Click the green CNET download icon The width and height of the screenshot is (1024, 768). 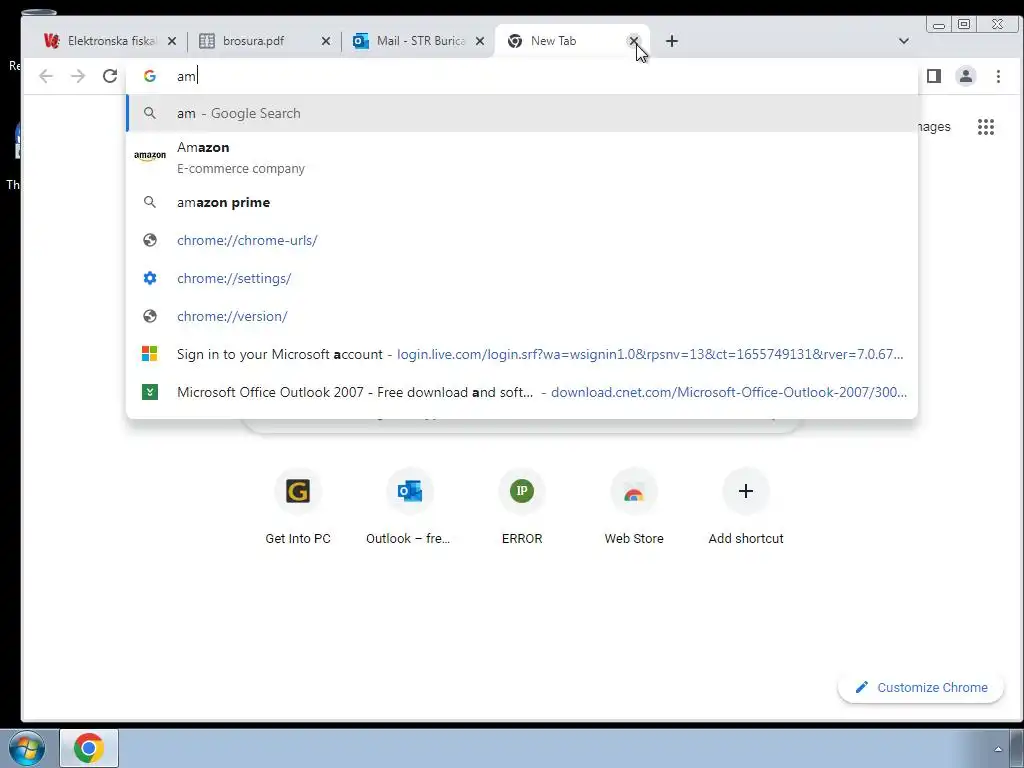click(150, 392)
